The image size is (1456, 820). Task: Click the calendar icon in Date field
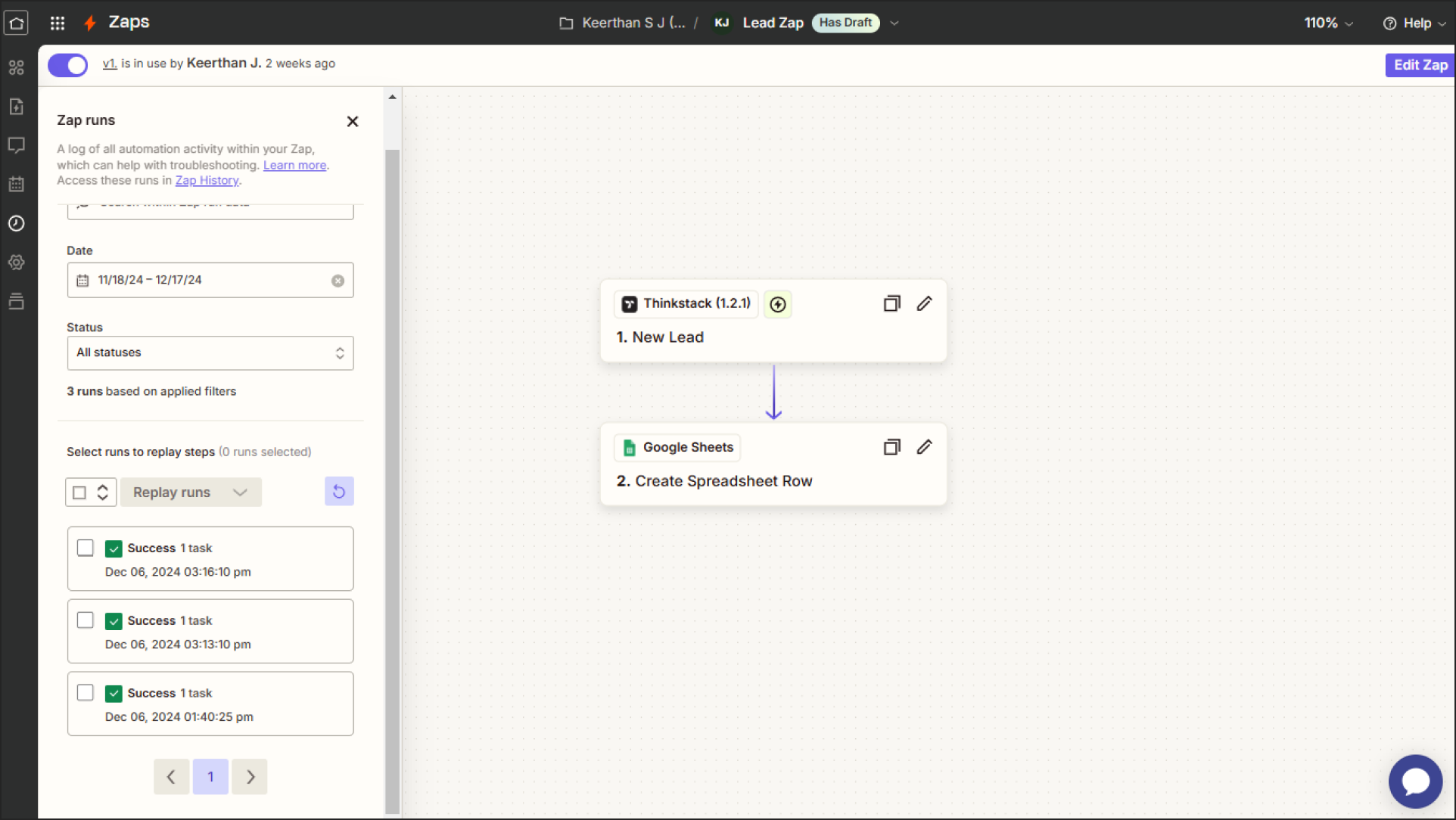(82, 281)
